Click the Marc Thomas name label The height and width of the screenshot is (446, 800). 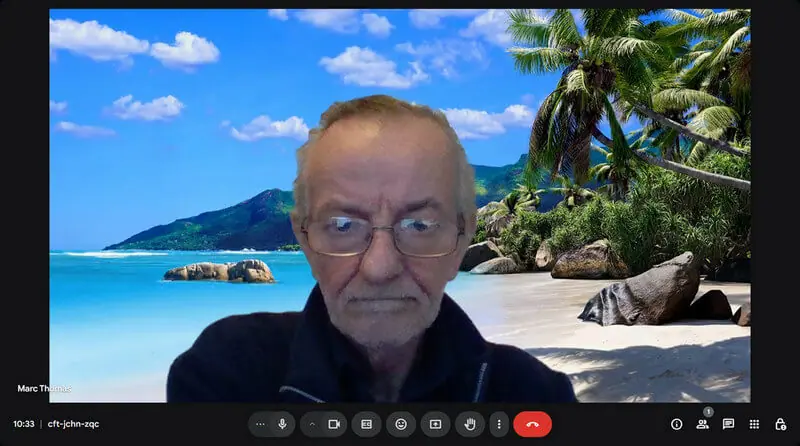(44, 388)
